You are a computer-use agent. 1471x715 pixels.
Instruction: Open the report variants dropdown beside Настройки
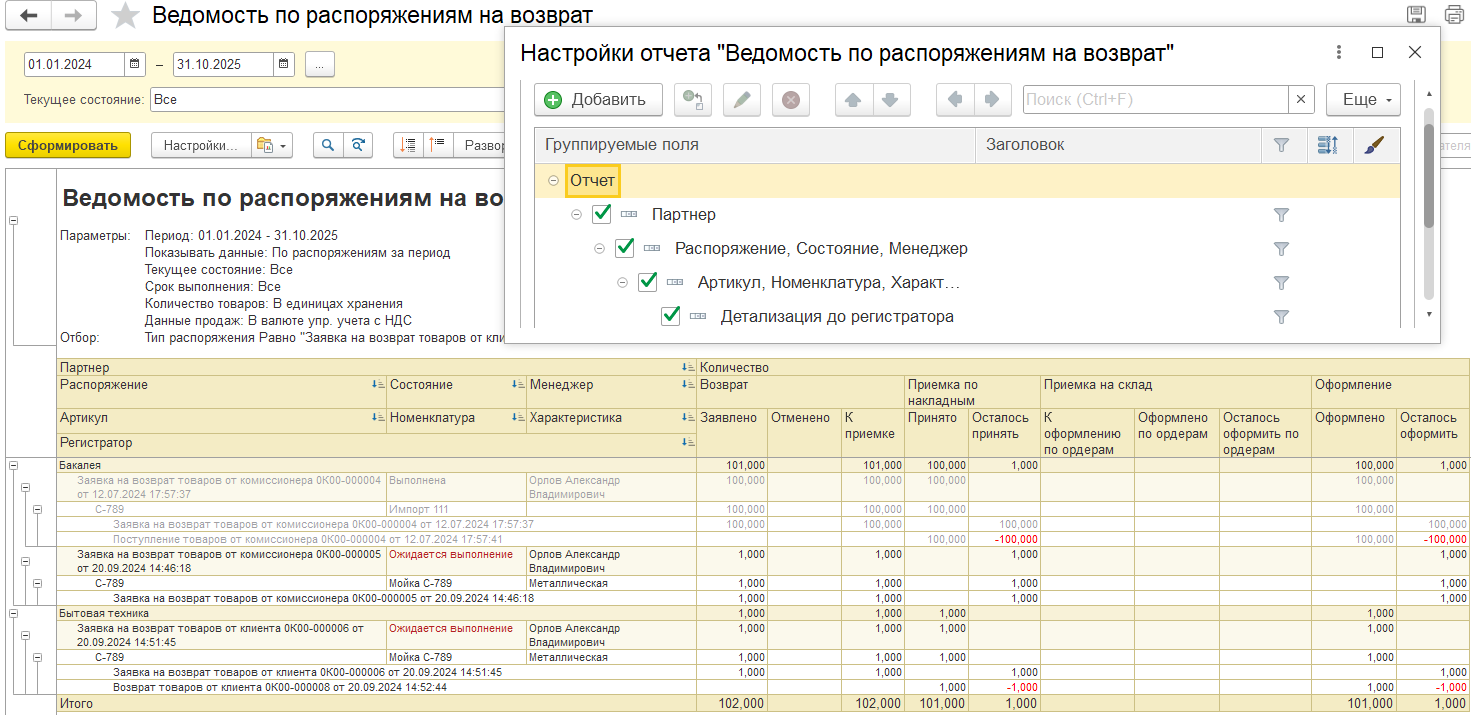tap(271, 145)
